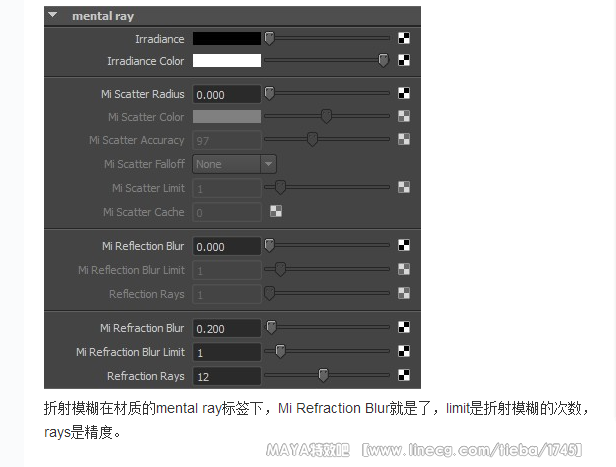
Task: Click the Reflection Rays slider handle
Action: point(270,293)
